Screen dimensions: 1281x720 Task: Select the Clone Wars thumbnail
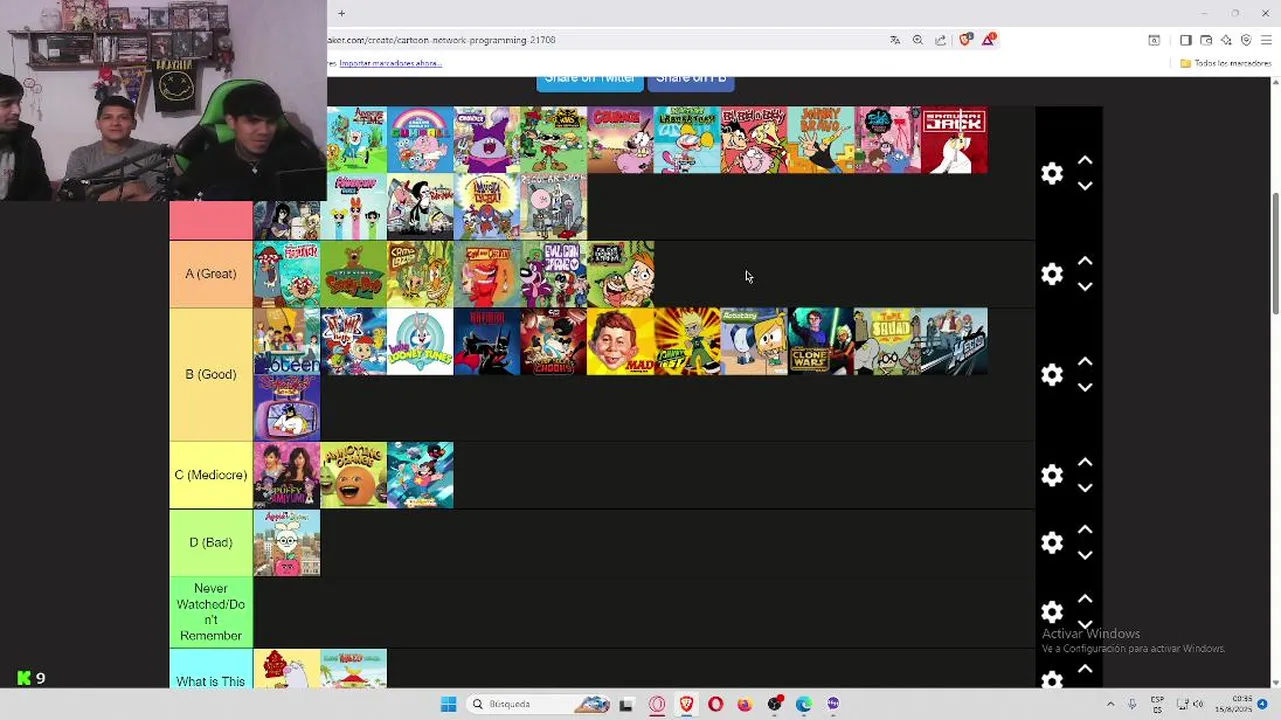821,341
